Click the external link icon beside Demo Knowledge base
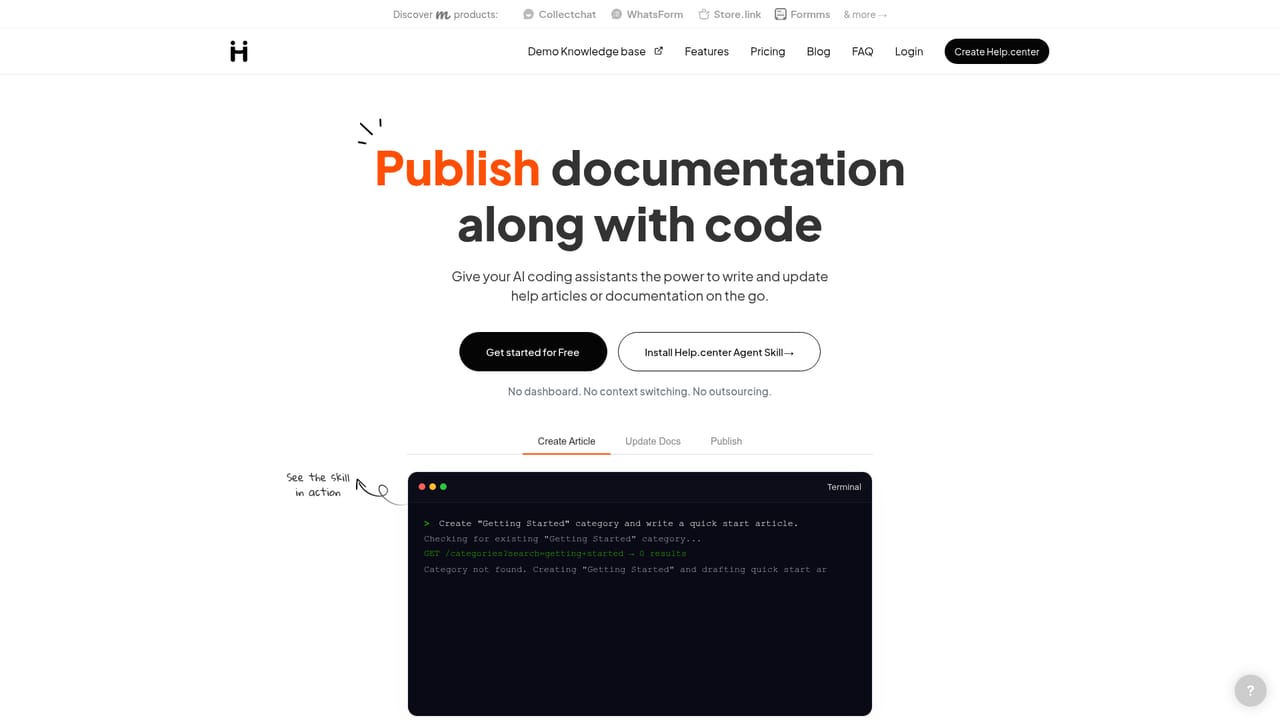Image resolution: width=1280 pixels, height=720 pixels. point(658,51)
